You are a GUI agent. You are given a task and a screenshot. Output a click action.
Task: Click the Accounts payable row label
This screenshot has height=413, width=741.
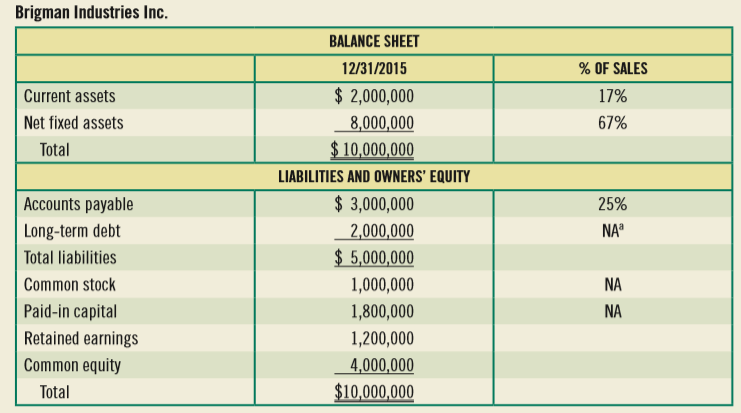[78, 205]
